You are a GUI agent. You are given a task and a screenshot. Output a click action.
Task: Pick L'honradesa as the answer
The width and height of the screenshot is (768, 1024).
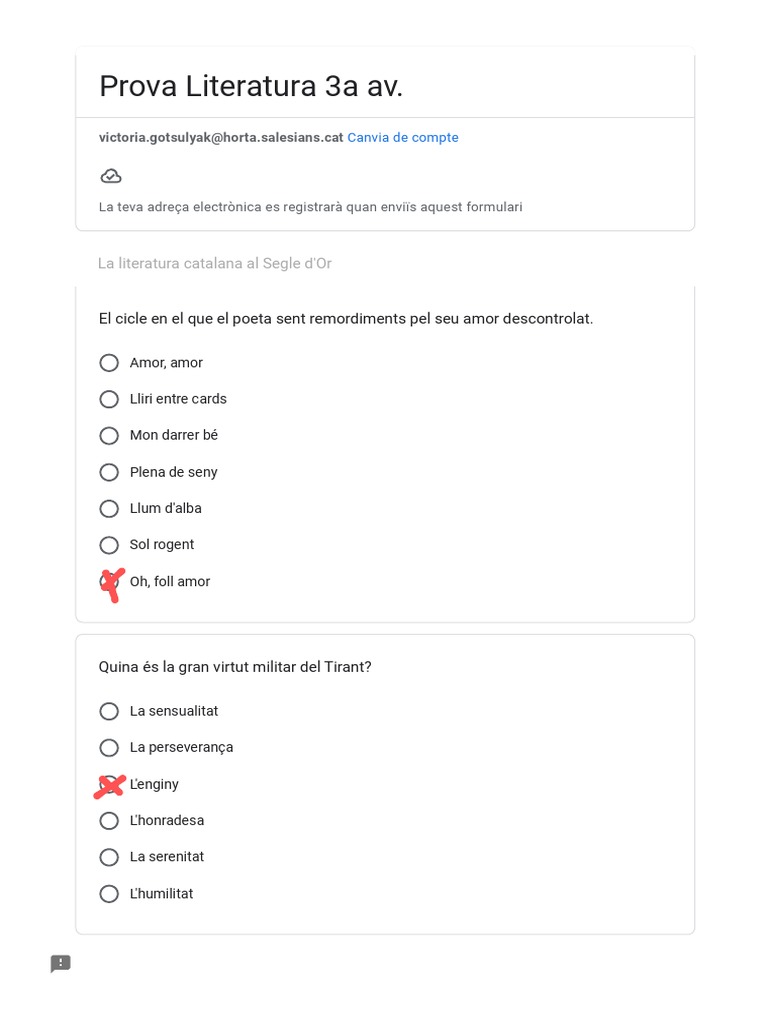(109, 821)
